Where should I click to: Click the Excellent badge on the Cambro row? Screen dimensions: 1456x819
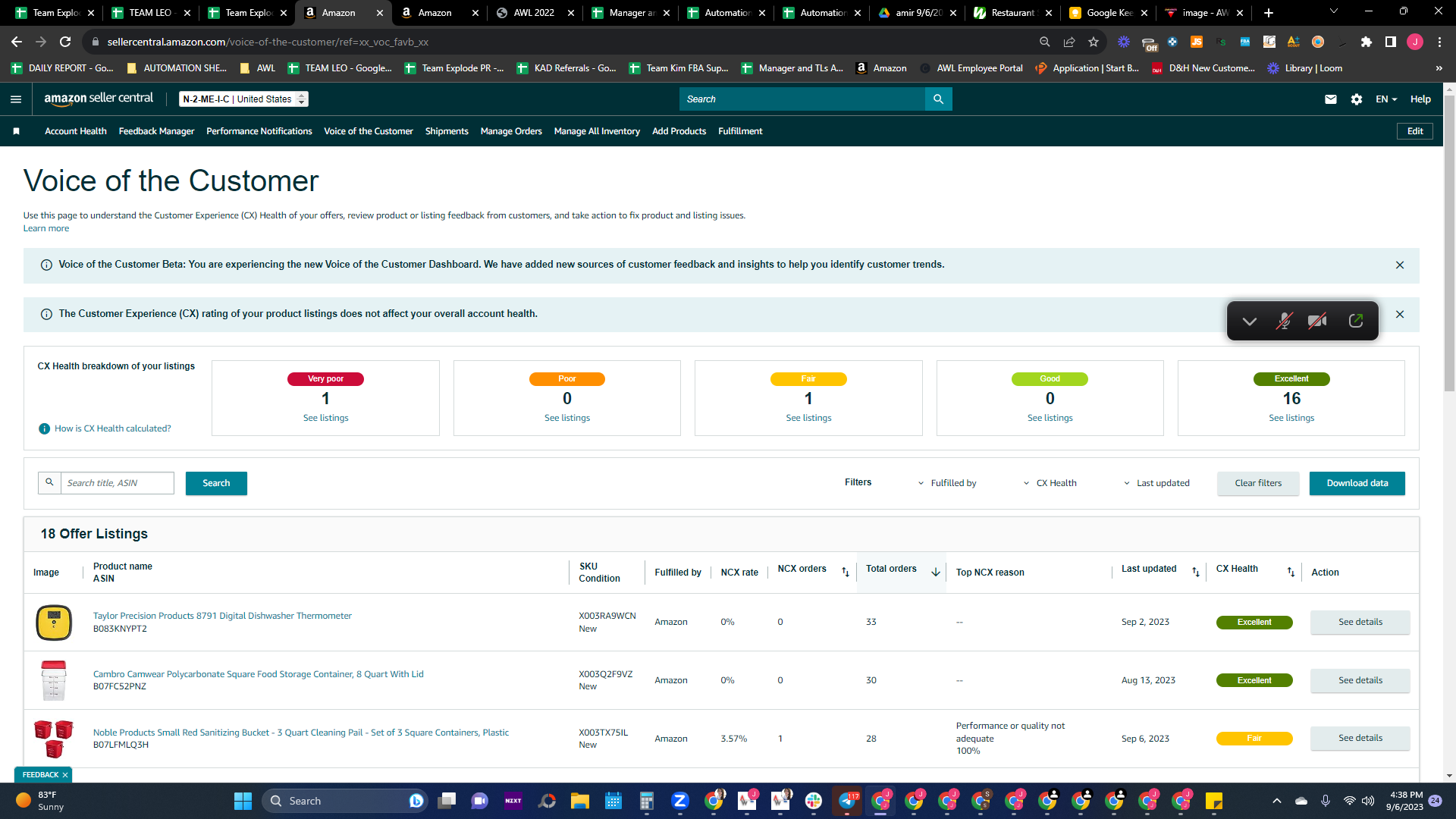[x=1254, y=680]
